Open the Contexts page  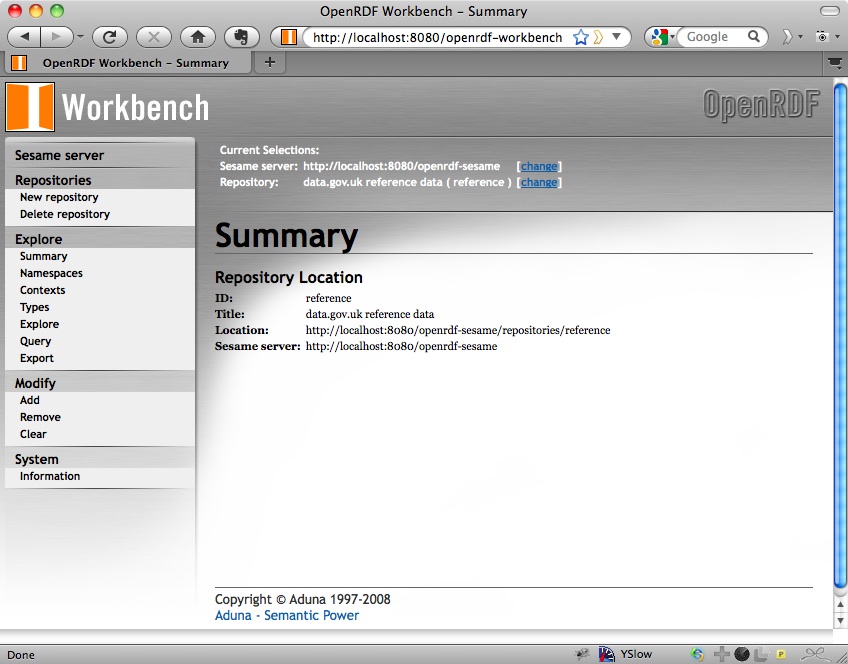[x=42, y=290]
